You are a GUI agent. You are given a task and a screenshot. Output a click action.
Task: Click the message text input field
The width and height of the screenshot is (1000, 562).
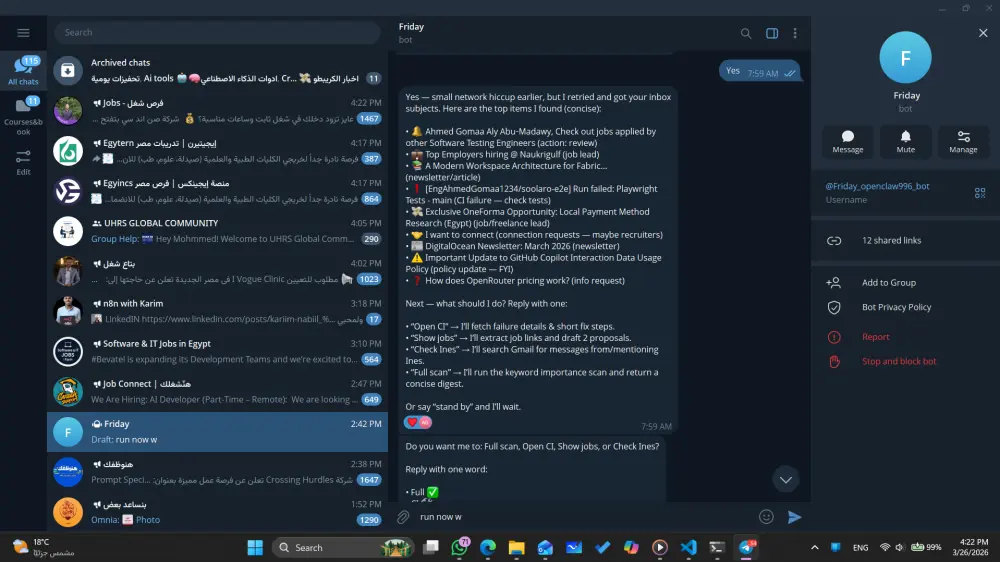[x=584, y=517]
